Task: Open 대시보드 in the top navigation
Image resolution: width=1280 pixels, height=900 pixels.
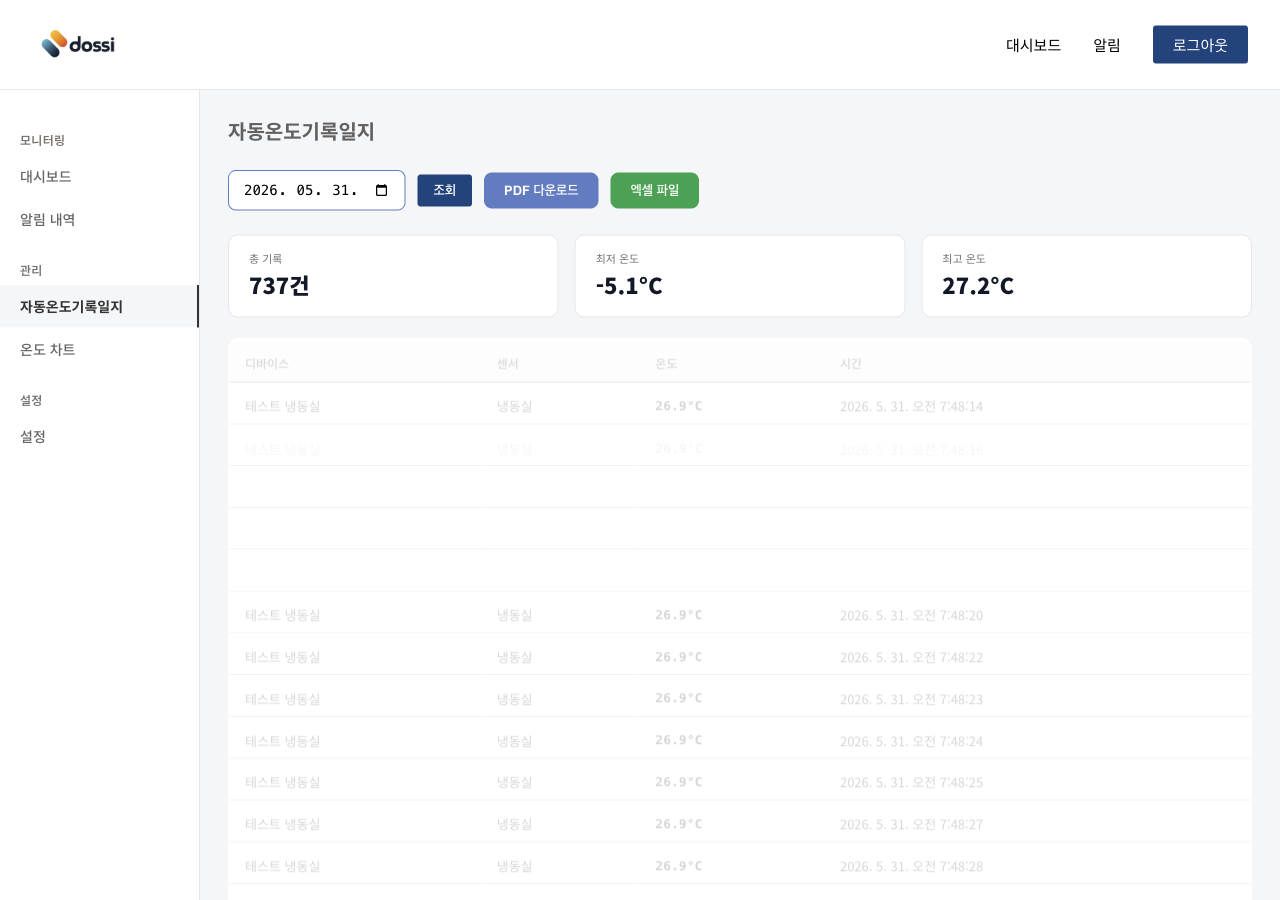Action: [1033, 45]
